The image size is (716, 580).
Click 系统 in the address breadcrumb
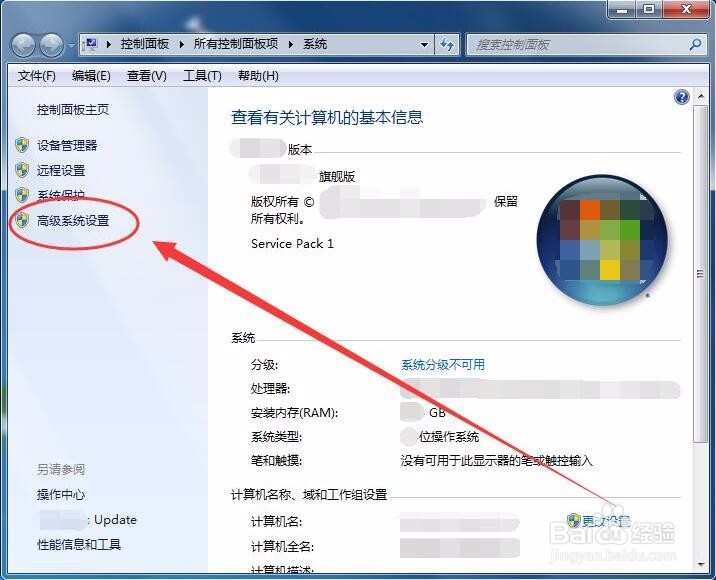pyautogui.click(x=315, y=44)
